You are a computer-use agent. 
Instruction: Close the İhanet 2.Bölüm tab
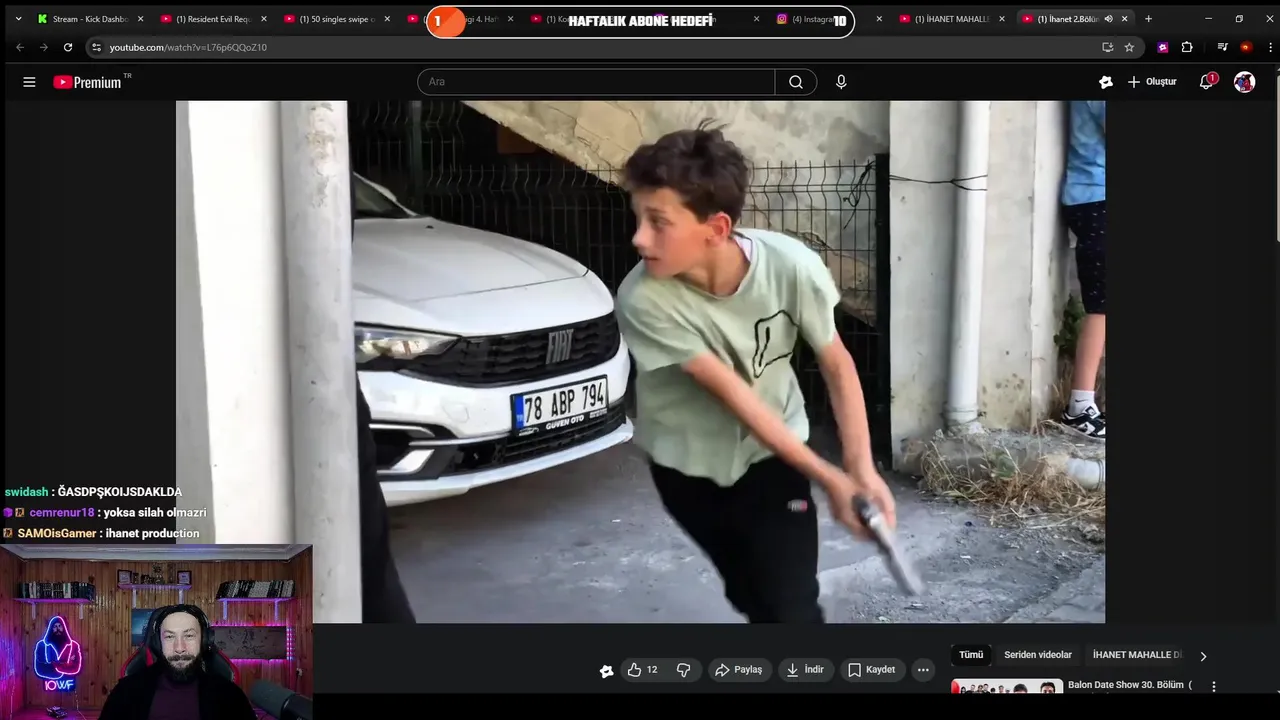point(1125,19)
